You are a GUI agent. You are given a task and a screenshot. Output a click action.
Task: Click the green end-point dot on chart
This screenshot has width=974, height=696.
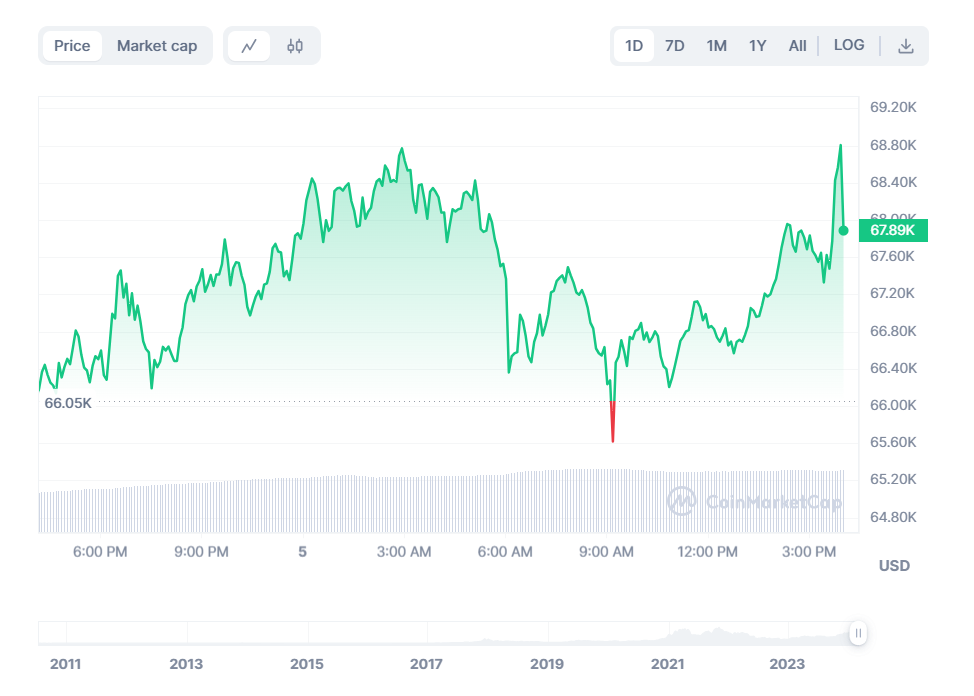coord(843,231)
